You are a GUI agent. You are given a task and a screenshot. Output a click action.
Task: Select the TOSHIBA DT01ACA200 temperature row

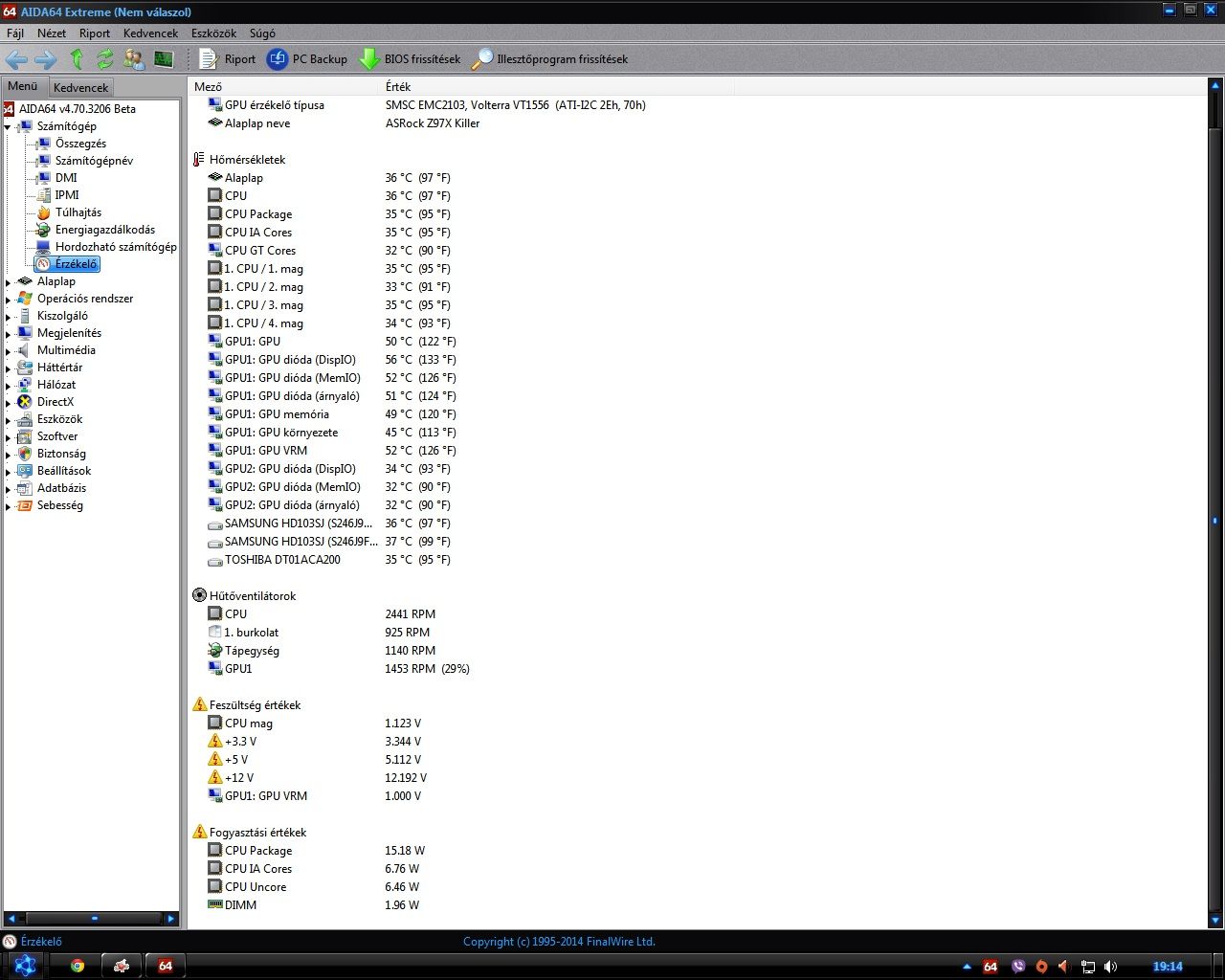tap(329, 560)
